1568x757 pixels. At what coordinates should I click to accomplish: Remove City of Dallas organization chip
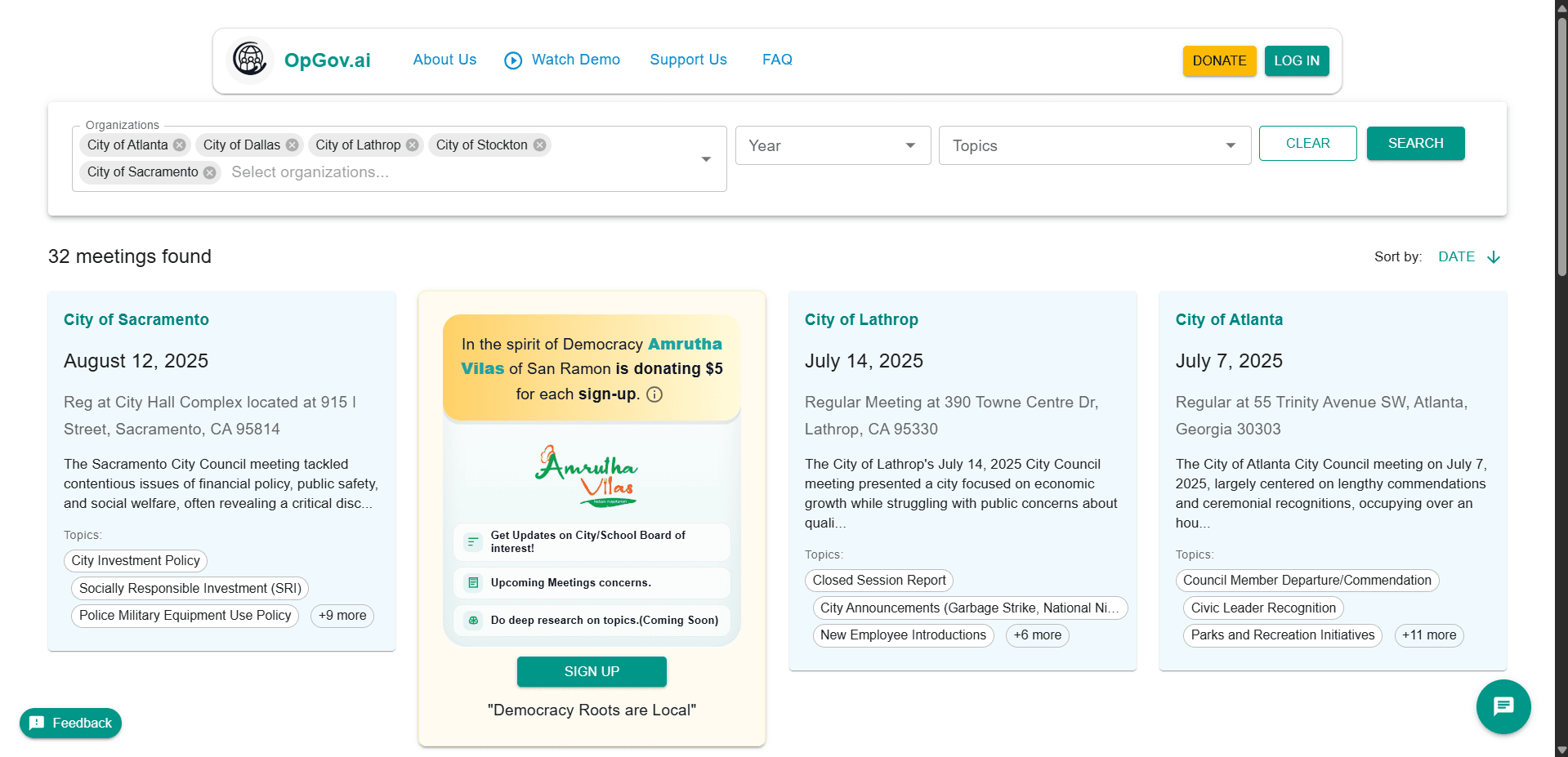292,145
